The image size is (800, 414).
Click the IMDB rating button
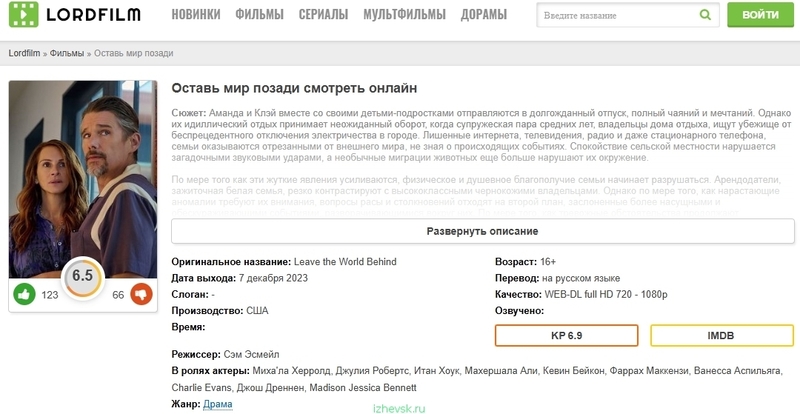point(722,336)
